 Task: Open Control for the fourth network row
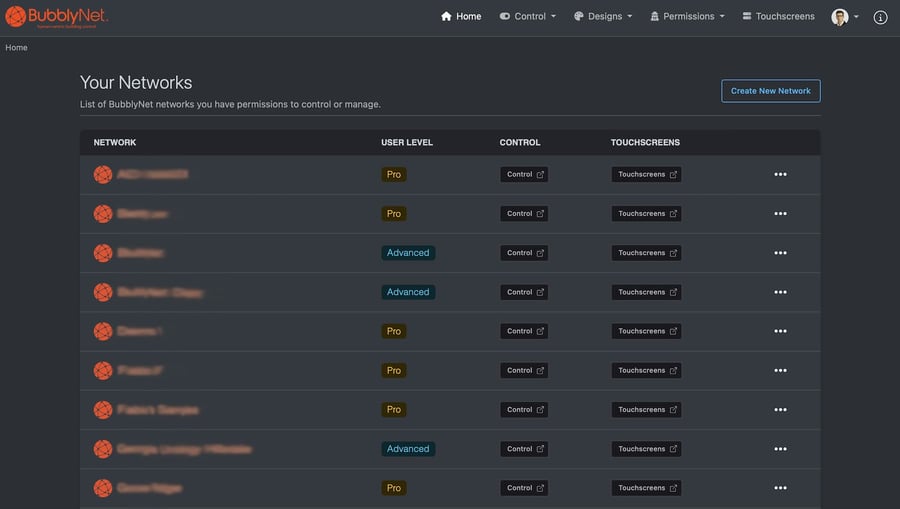[524, 292]
